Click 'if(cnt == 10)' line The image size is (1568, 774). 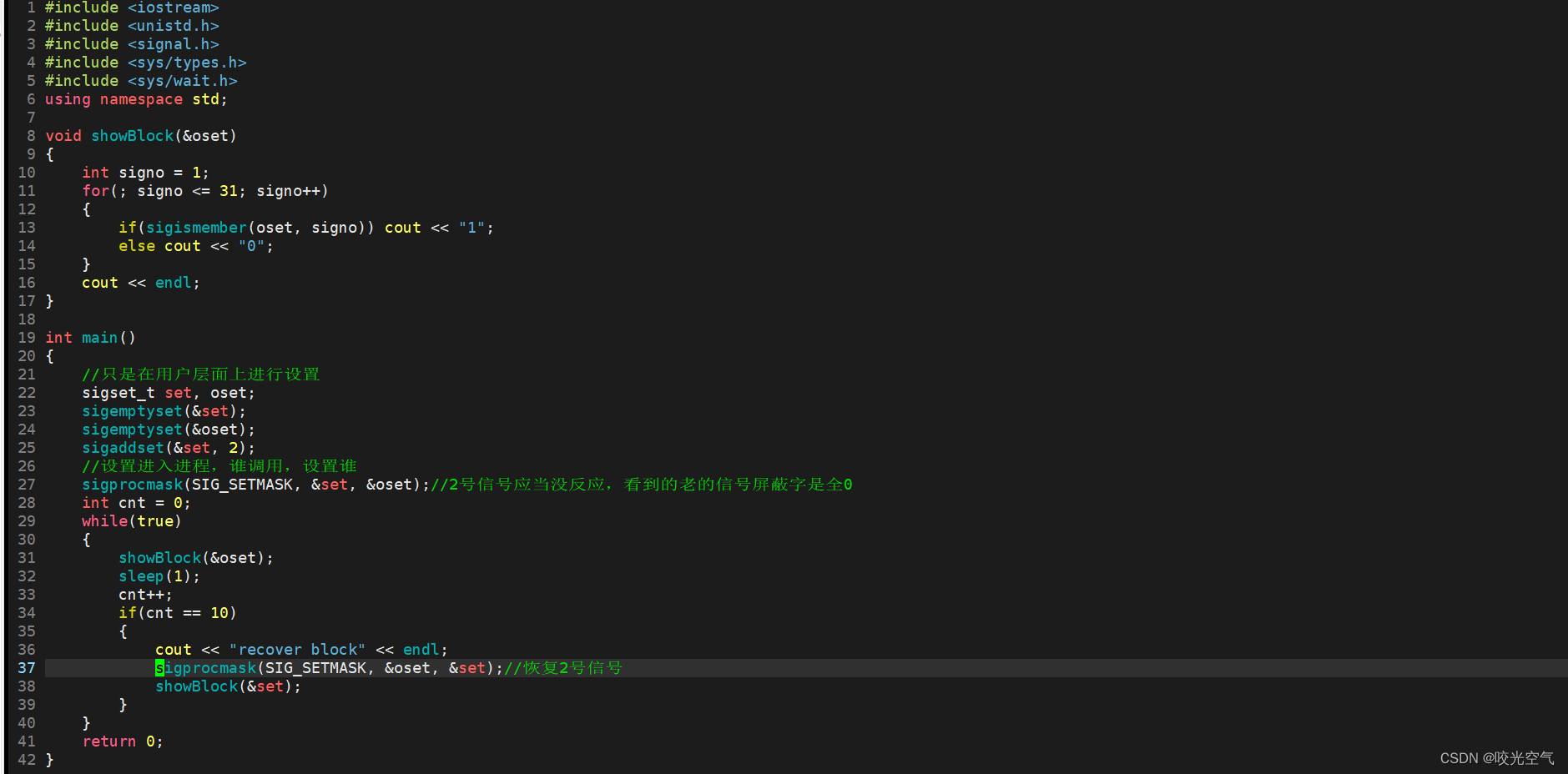click(178, 613)
